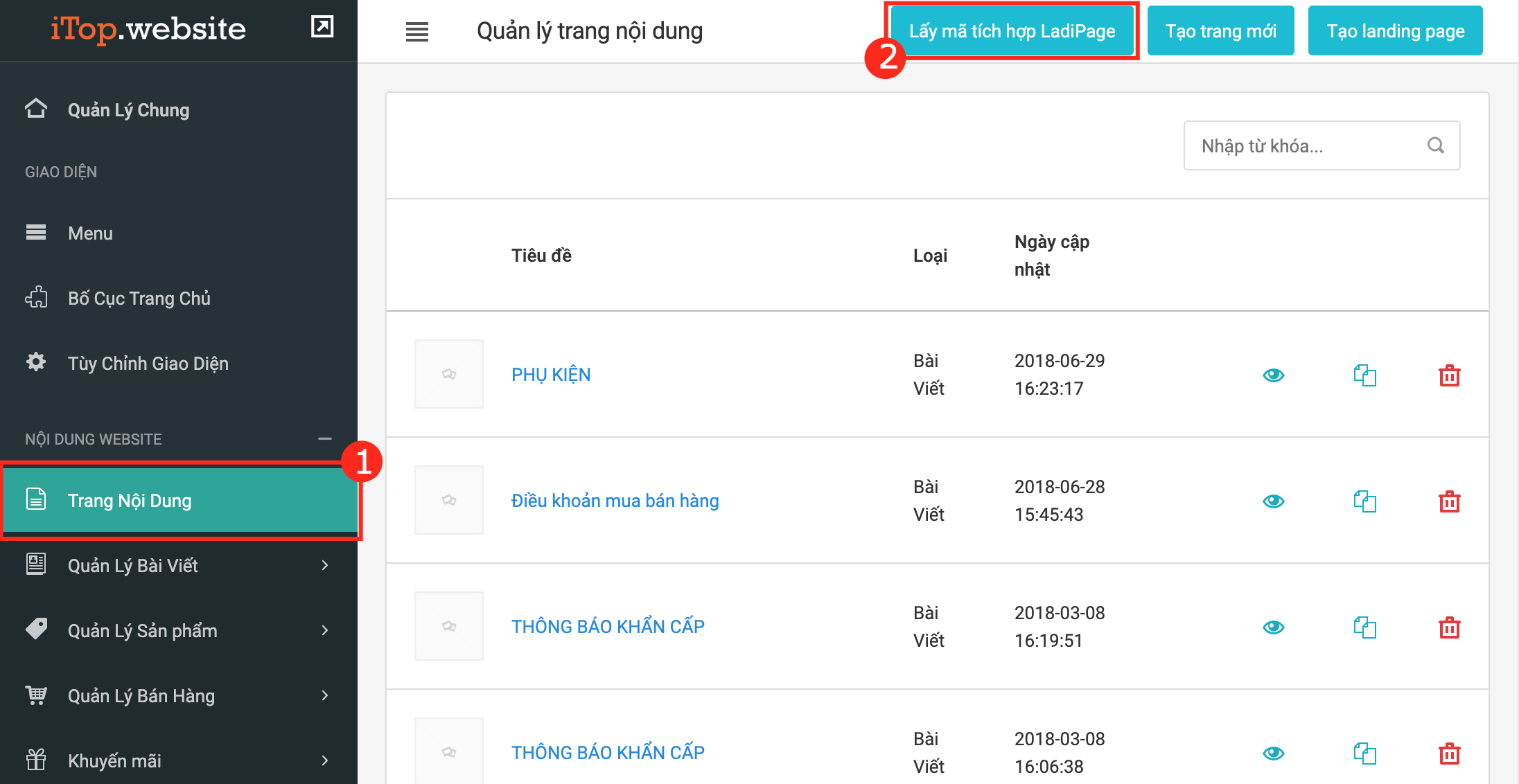Open Bố Cục Trang Chủ menu item
This screenshot has height=784, width=1519.
139,299
